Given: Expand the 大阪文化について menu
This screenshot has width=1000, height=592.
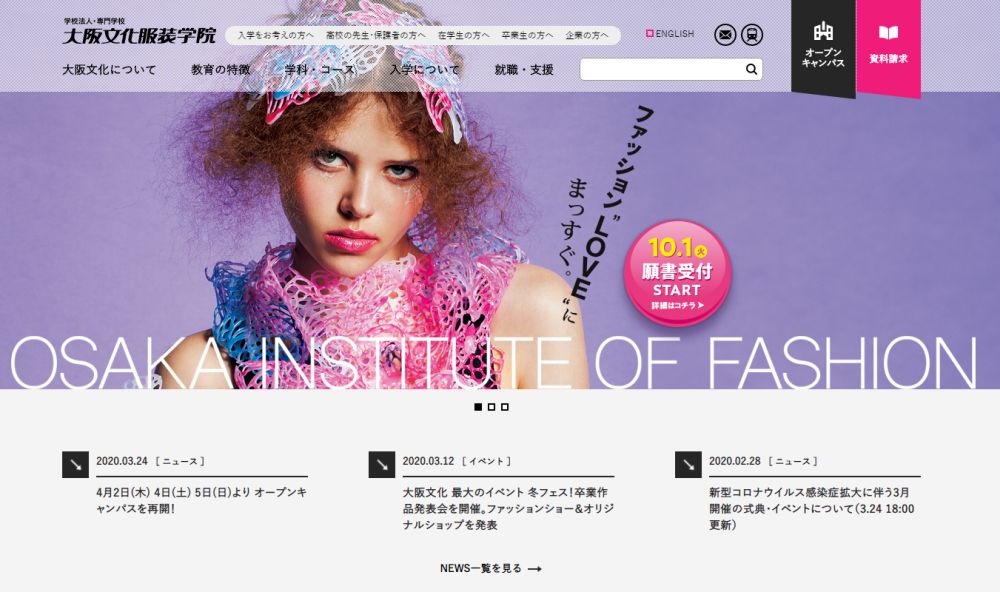Looking at the screenshot, I should (x=109, y=70).
